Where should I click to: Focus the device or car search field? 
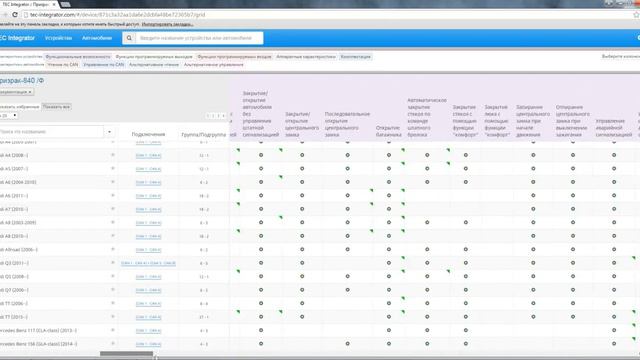tap(199, 38)
